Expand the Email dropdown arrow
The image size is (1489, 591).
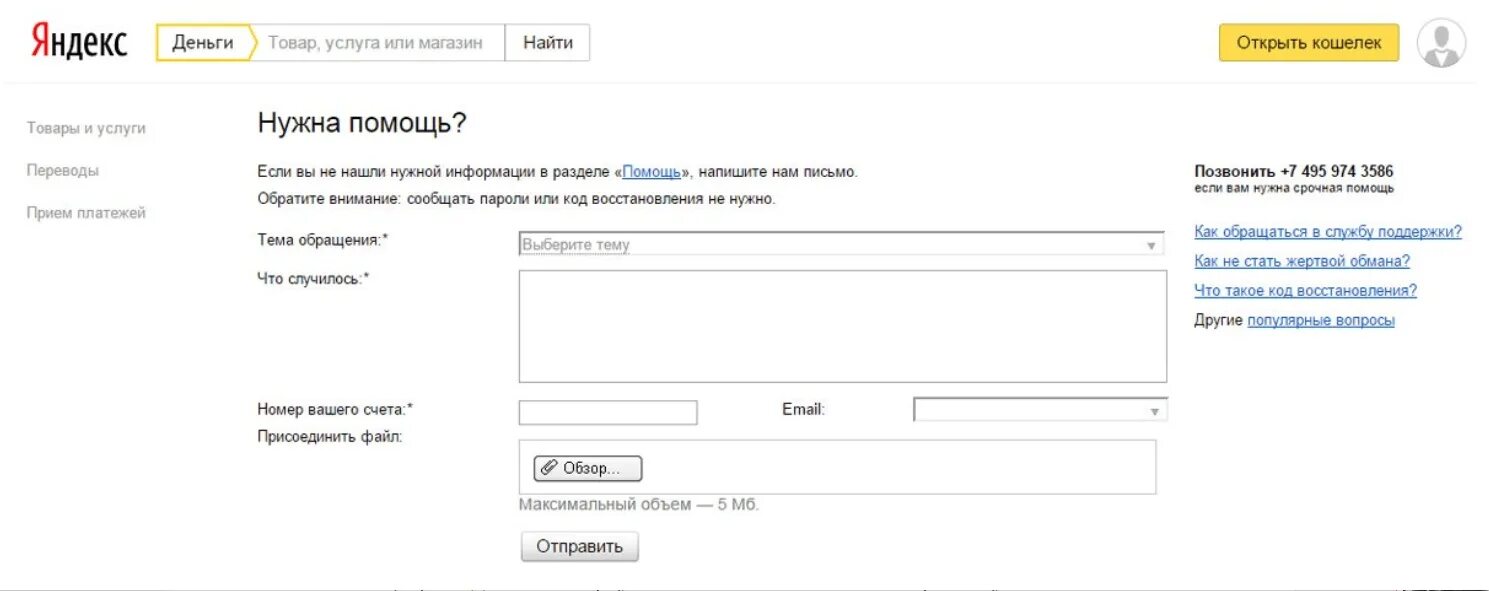point(1154,410)
